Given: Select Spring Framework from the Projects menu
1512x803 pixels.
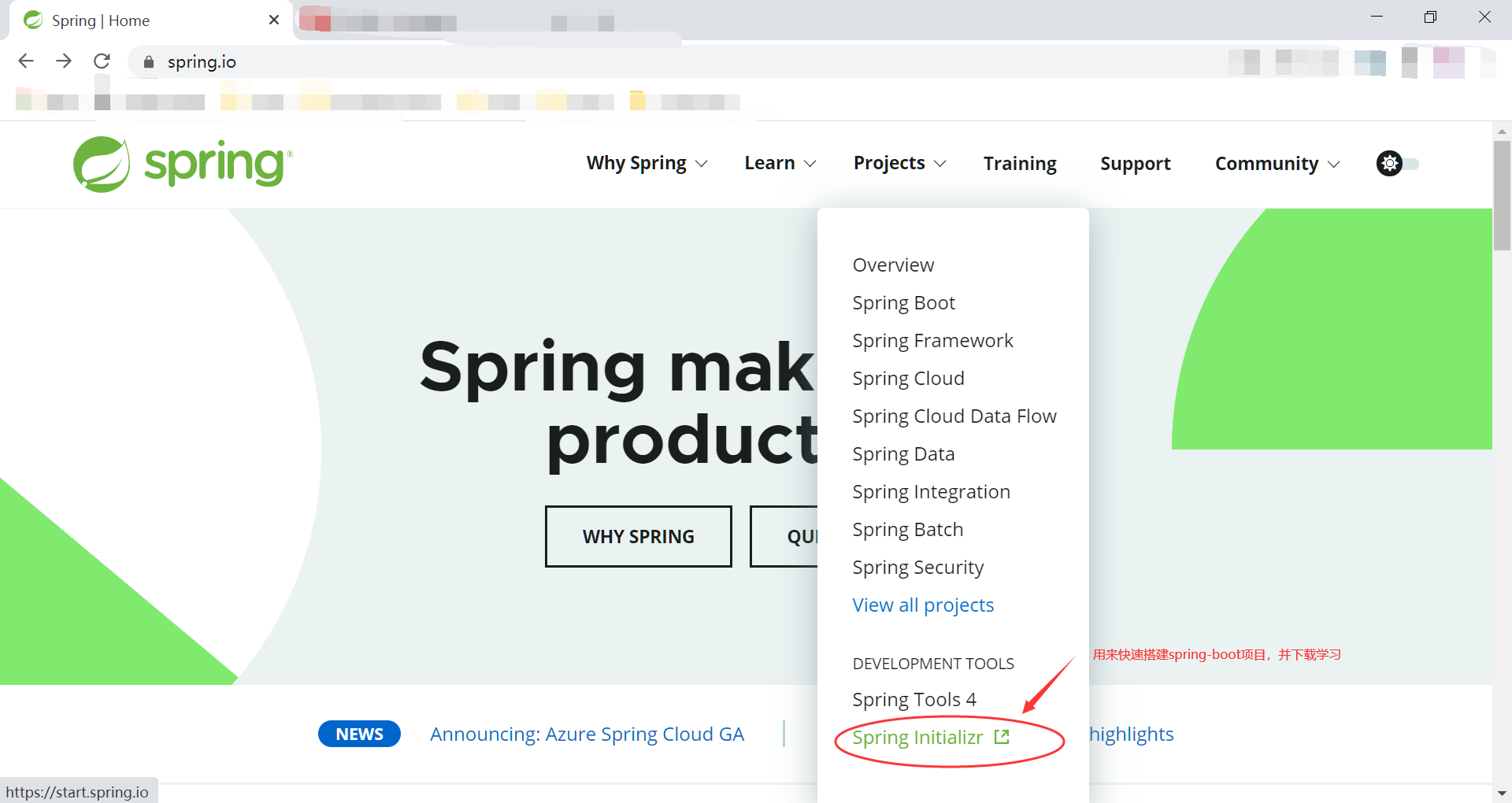Looking at the screenshot, I should (x=932, y=341).
